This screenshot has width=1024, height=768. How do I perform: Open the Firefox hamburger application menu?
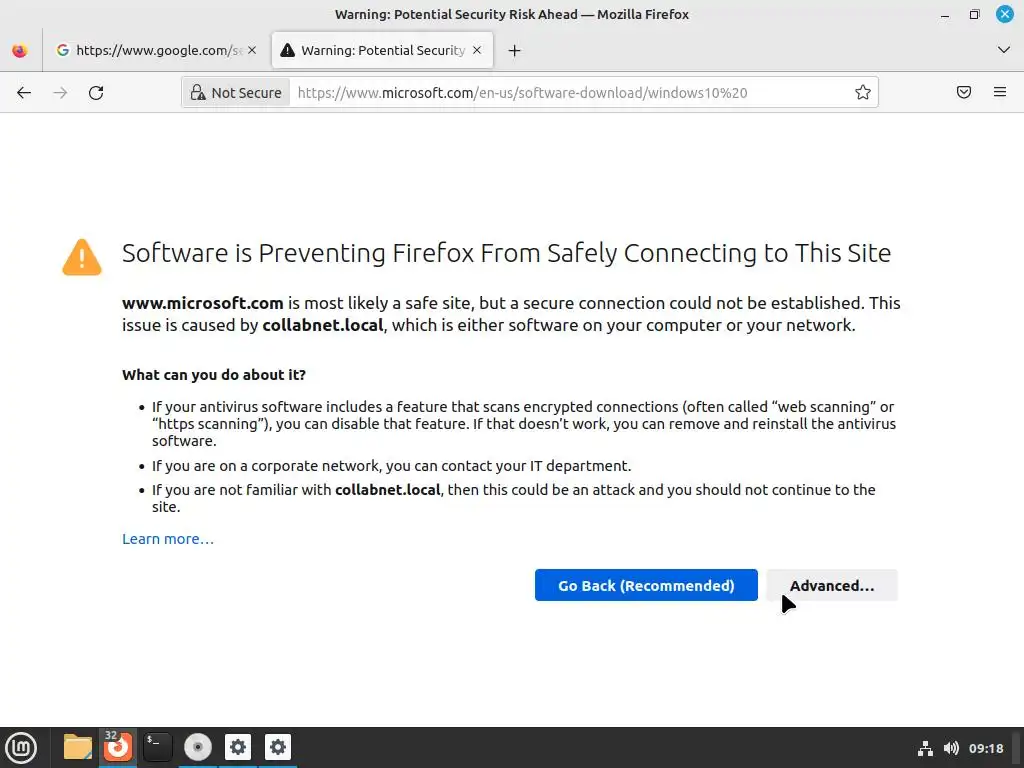point(999,92)
